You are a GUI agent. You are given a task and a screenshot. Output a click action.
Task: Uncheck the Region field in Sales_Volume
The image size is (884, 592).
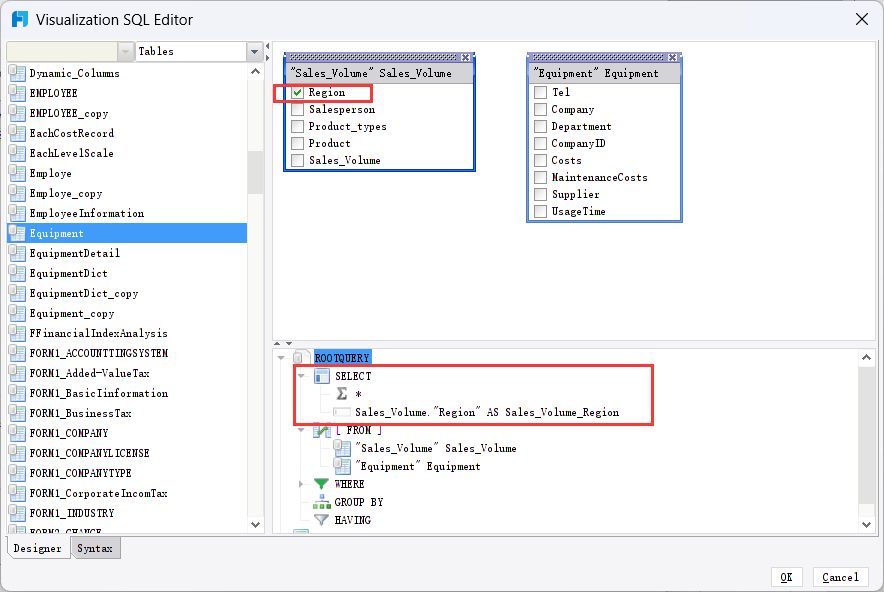(x=296, y=92)
